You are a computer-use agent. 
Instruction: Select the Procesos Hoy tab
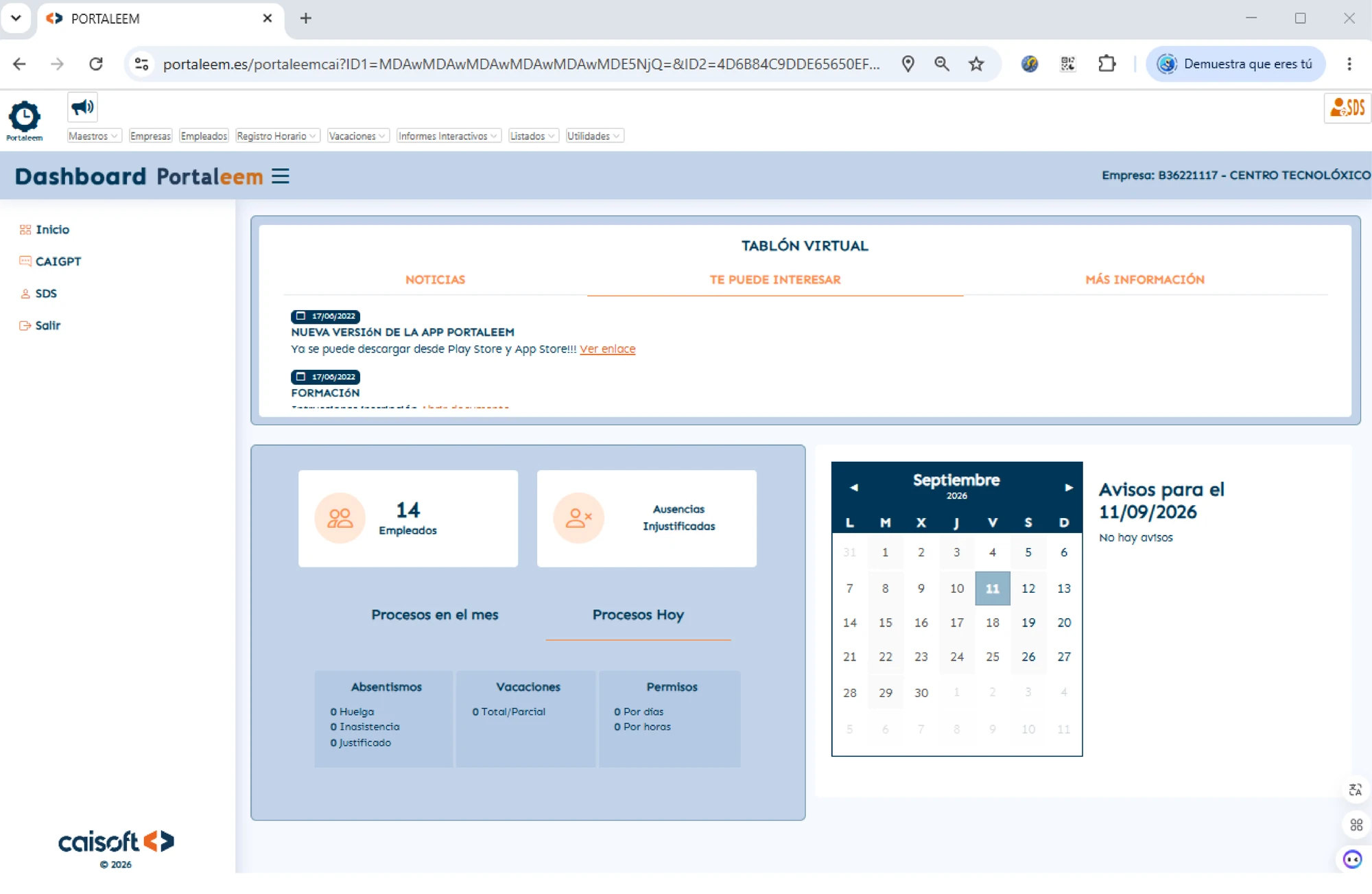[638, 615]
